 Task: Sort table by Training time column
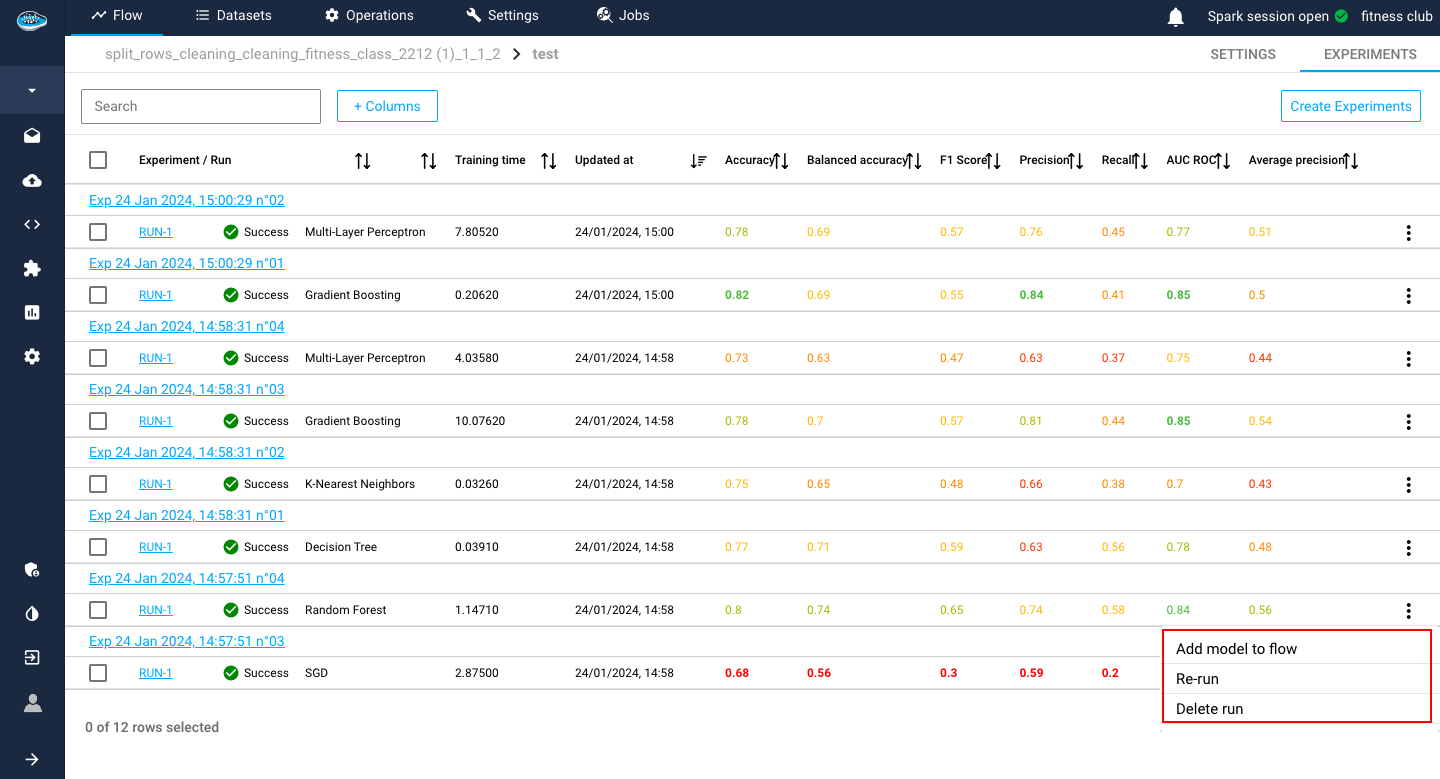coord(548,161)
